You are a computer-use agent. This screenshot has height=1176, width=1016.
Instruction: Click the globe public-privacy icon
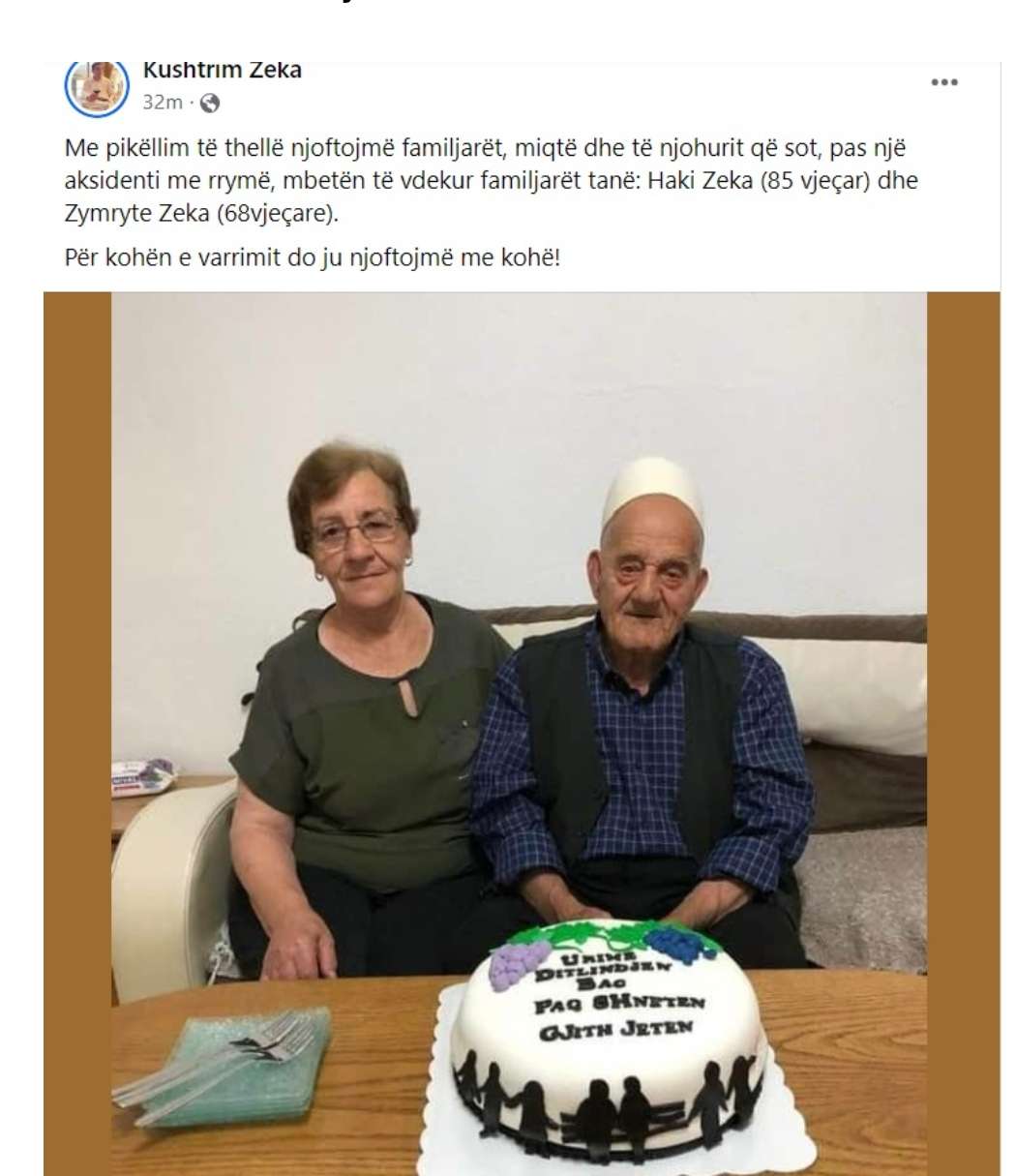coord(209,103)
